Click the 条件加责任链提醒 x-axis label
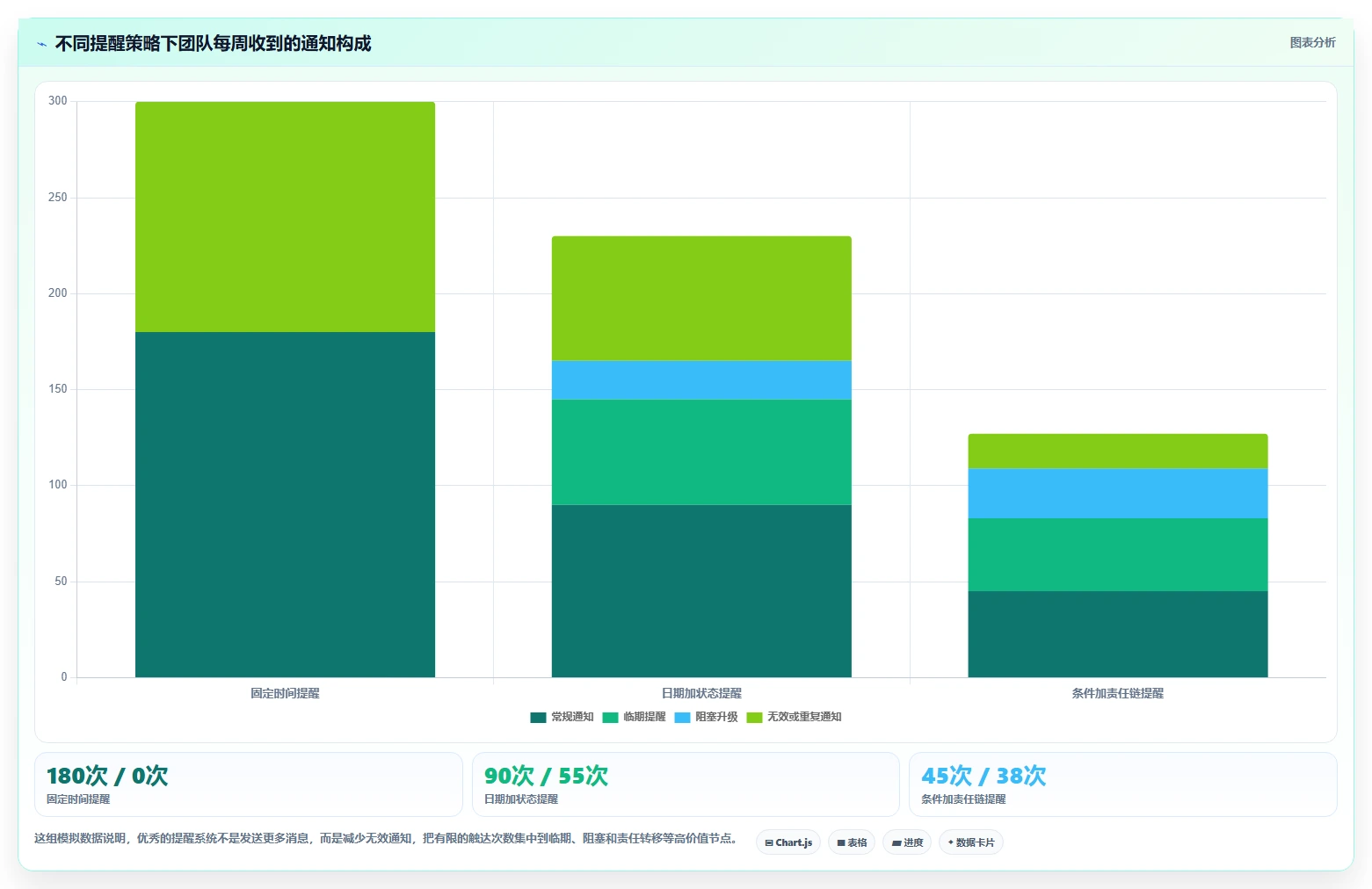 [1118, 694]
